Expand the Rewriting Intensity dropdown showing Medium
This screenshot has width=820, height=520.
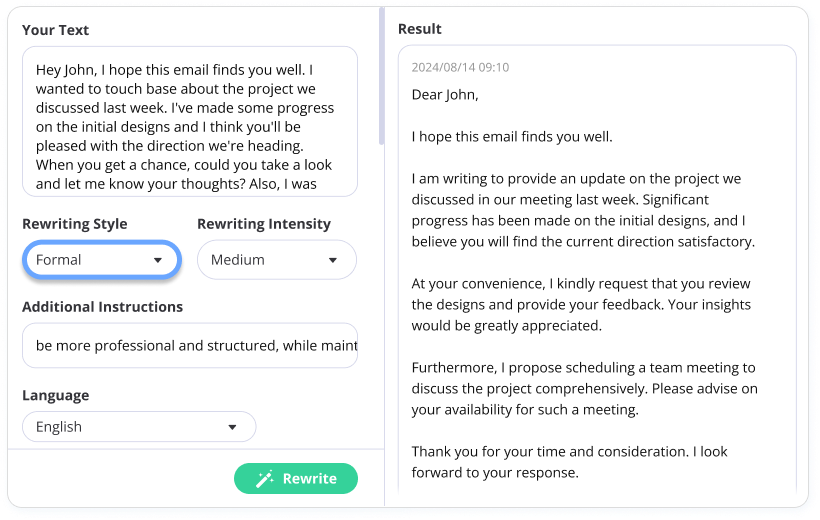pos(276,260)
